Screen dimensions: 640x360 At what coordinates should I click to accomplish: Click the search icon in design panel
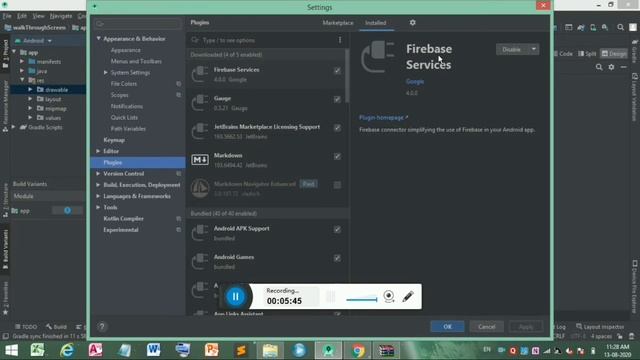[599, 67]
